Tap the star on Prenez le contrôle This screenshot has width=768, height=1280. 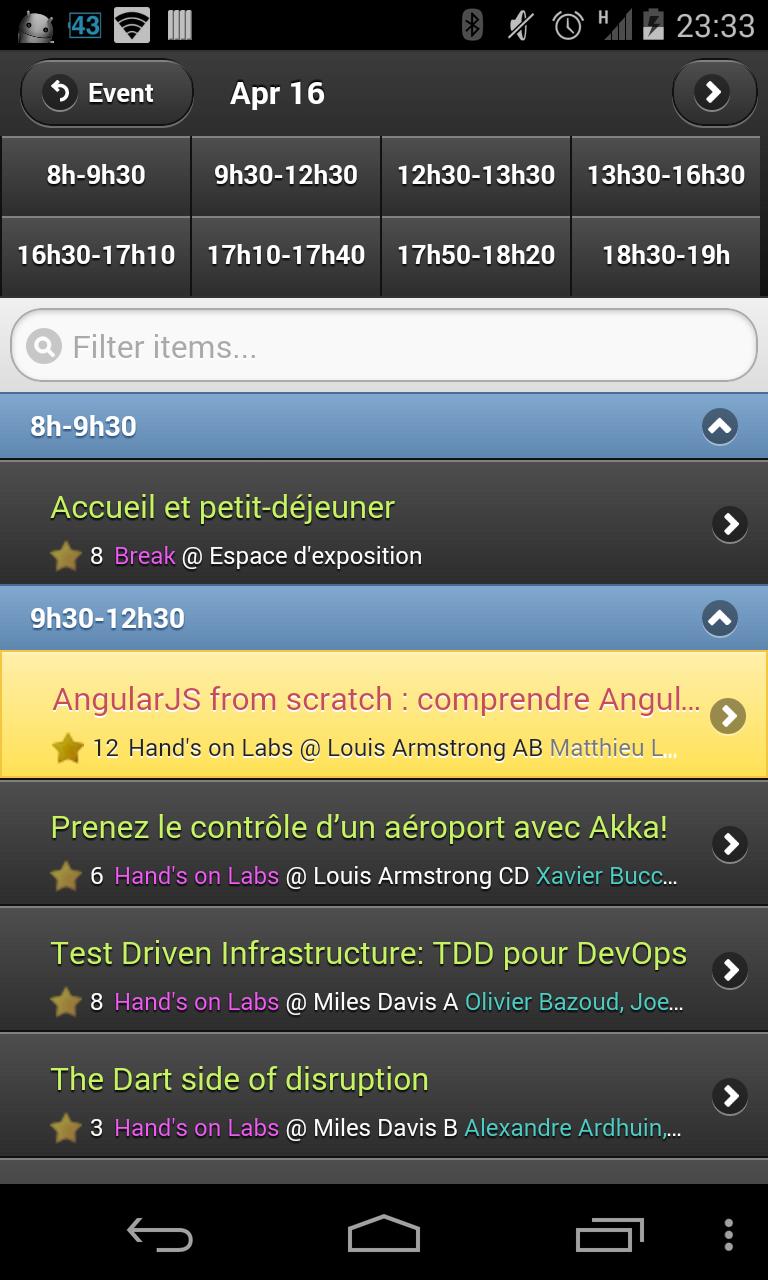tap(66, 876)
